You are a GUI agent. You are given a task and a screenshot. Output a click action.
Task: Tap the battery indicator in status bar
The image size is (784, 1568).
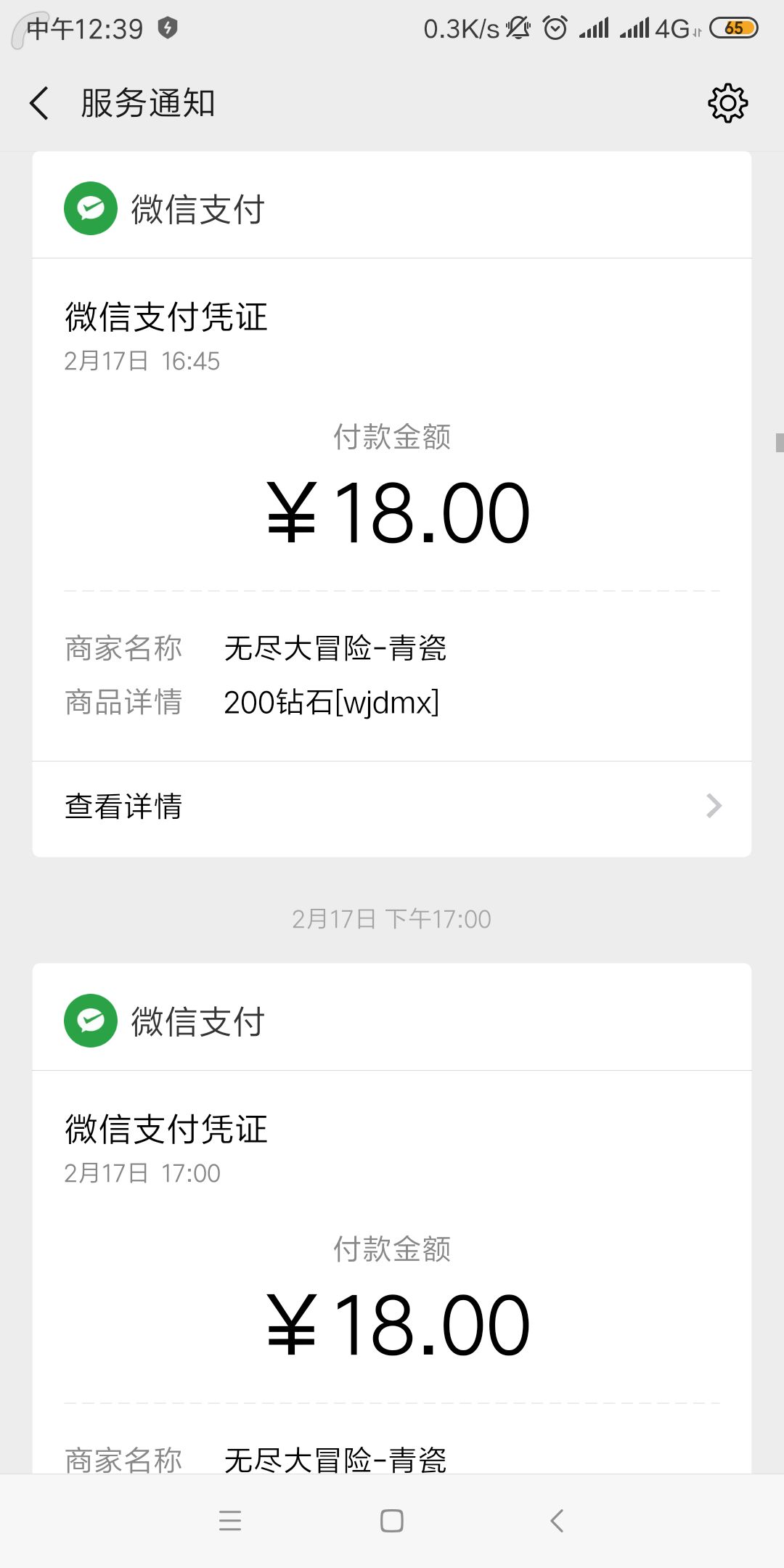click(x=733, y=28)
